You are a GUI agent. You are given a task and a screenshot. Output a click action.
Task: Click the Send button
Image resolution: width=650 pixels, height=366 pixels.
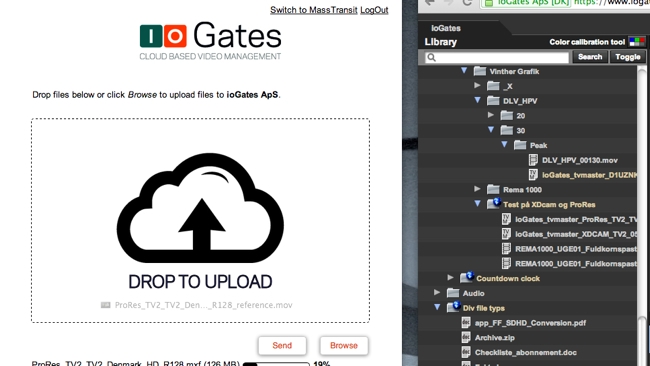click(x=282, y=345)
